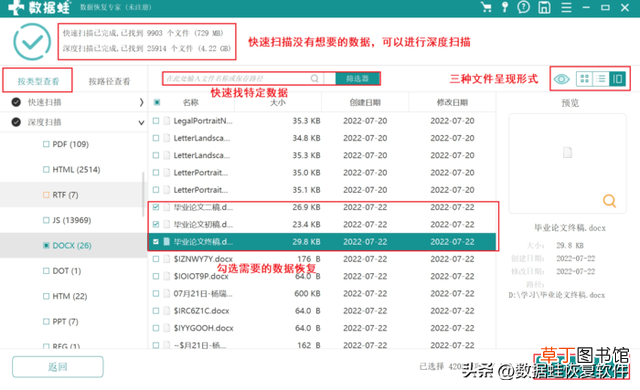Toggle select-all checkbox in header

[x=157, y=102]
